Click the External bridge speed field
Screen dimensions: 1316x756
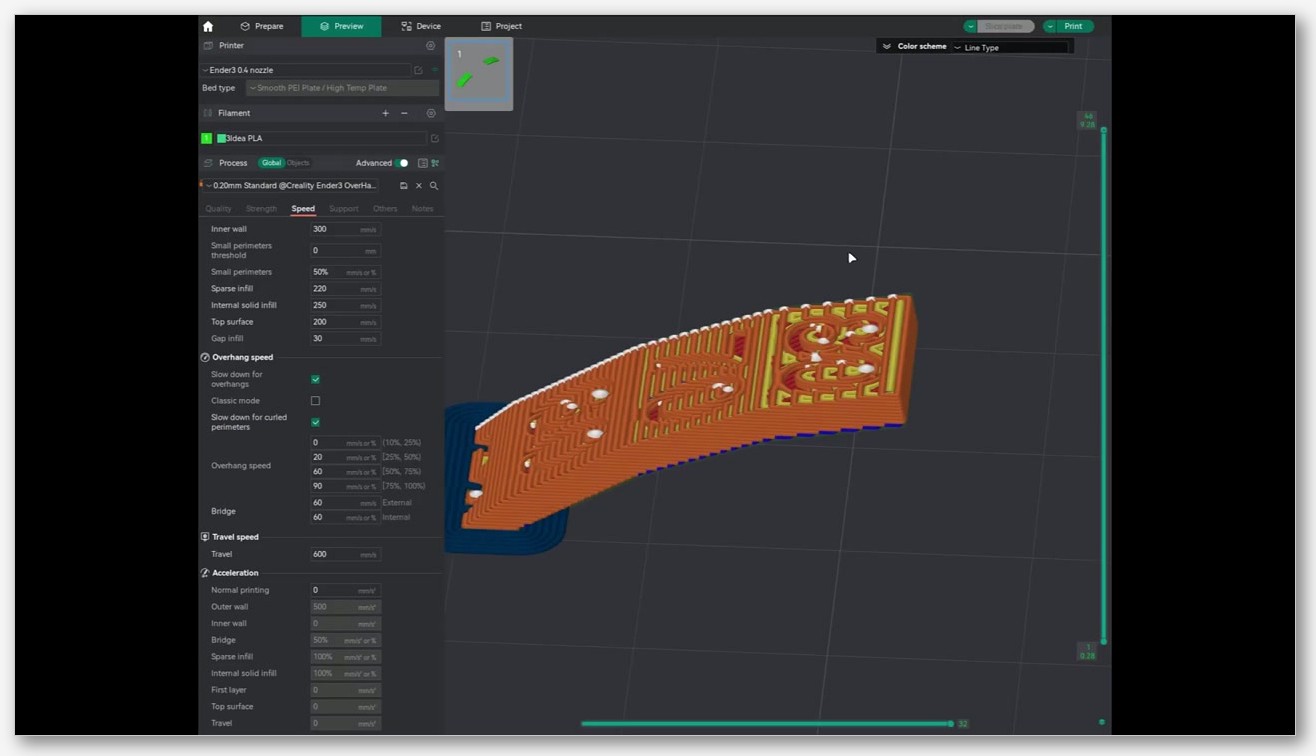click(x=345, y=503)
